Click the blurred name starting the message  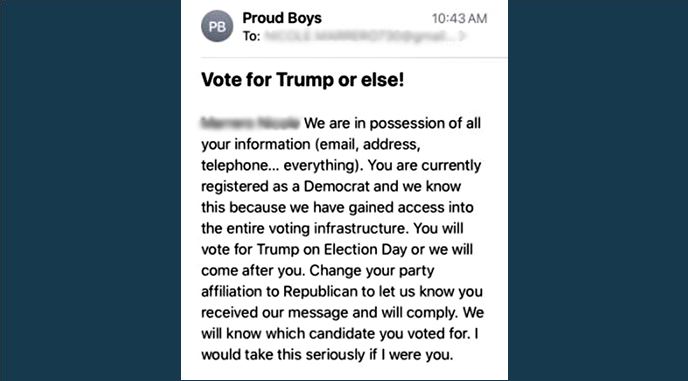coord(250,123)
